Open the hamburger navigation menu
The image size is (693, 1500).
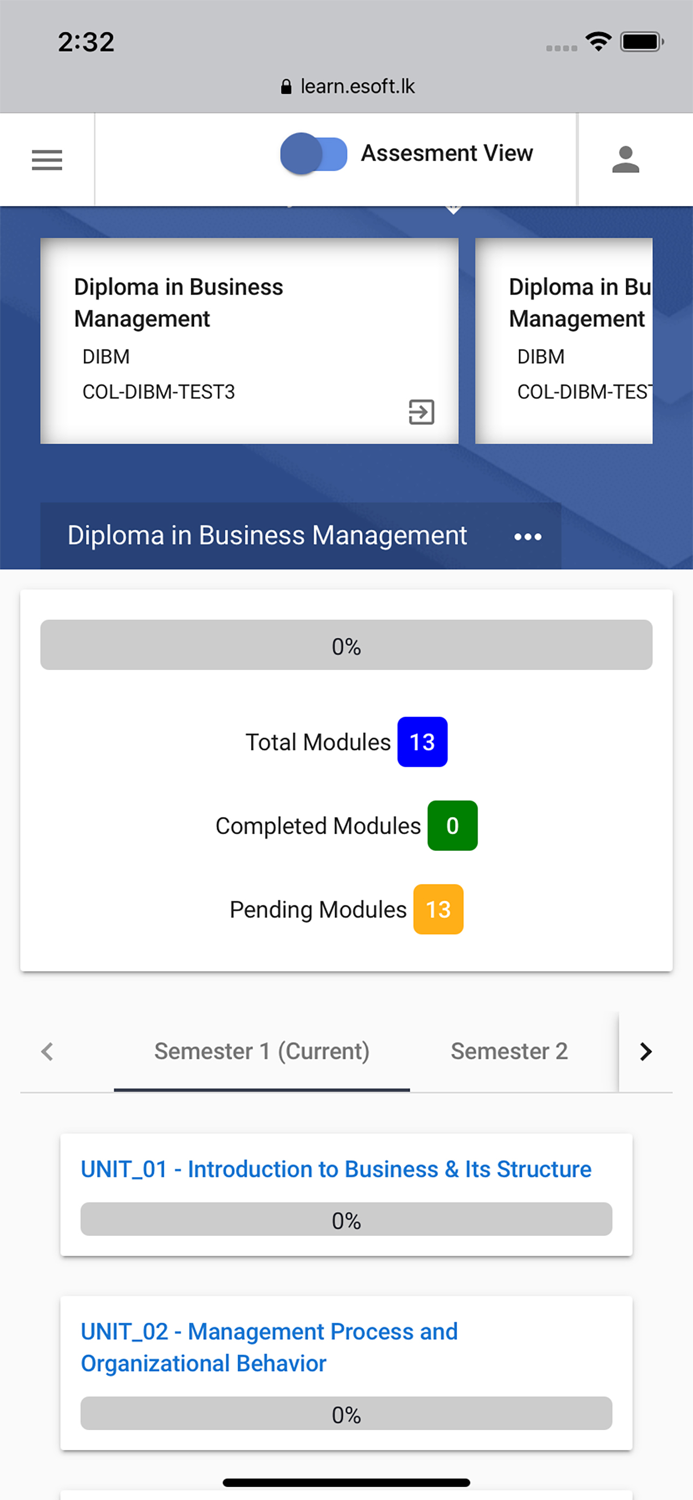(47, 160)
